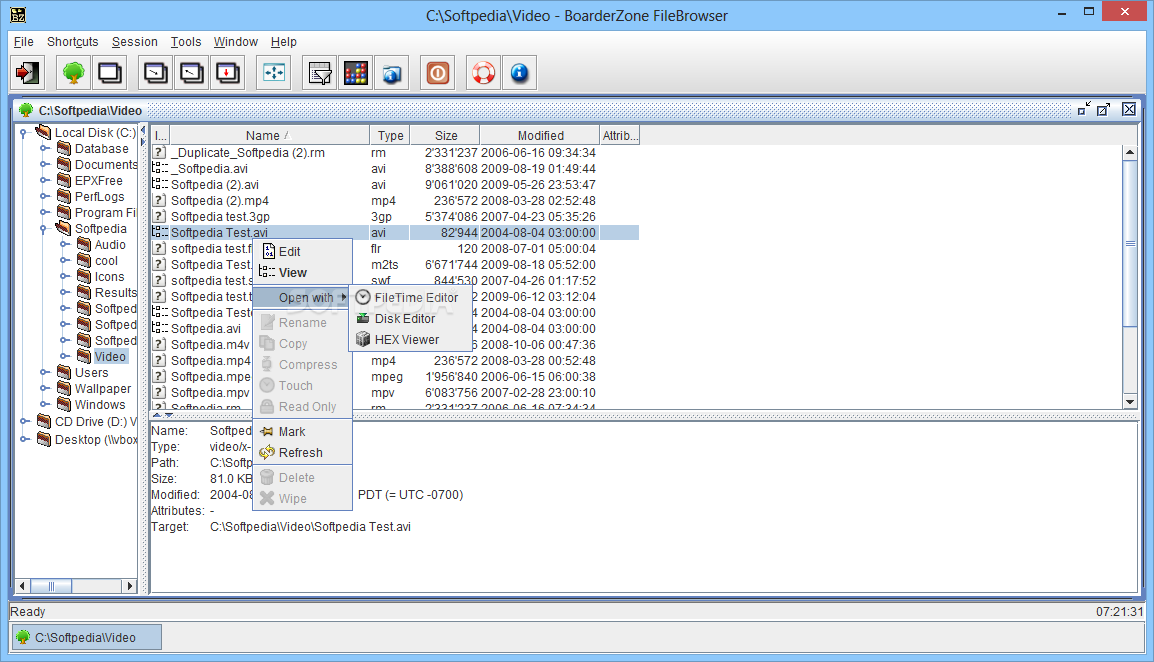1154x662 pixels.
Task: Collapse the Softpedia folder node
Action: coord(44,229)
